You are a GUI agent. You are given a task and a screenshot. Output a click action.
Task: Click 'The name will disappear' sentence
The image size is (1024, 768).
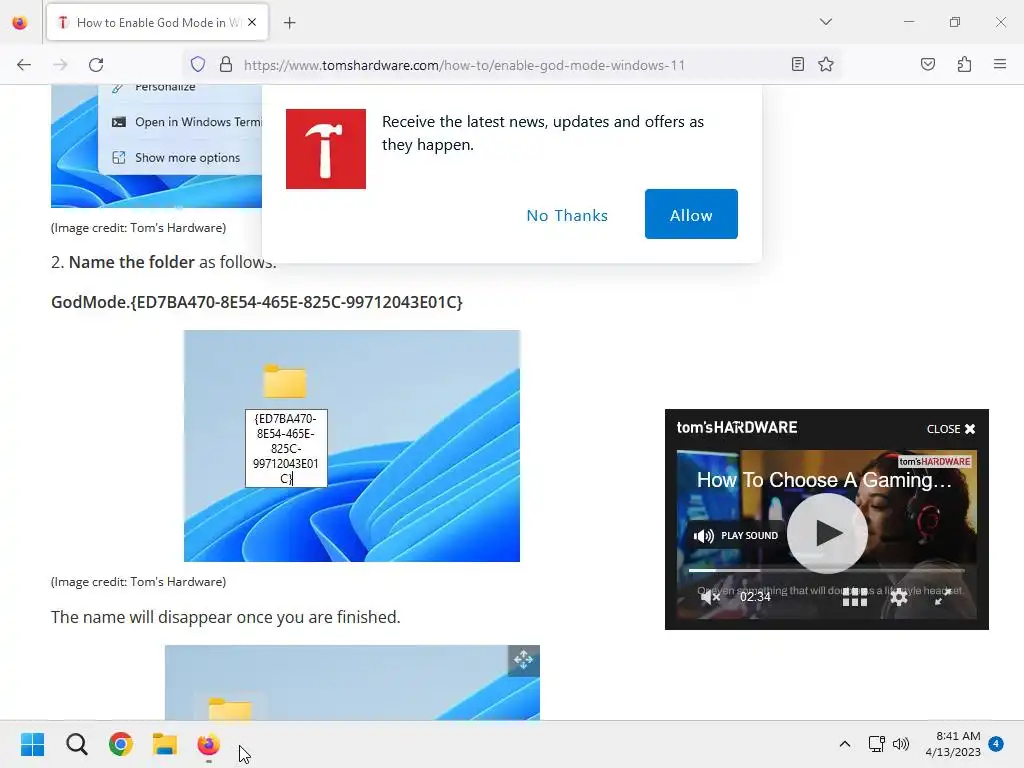(226, 617)
